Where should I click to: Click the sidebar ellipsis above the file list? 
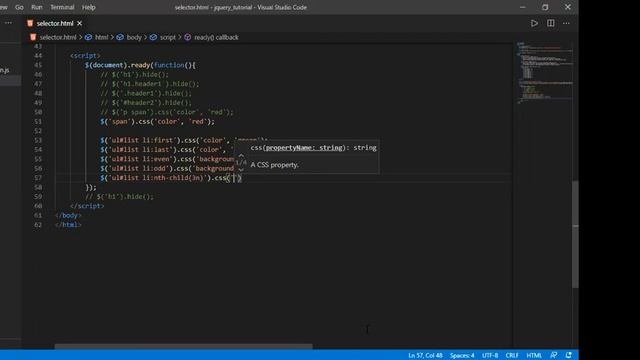point(8,23)
